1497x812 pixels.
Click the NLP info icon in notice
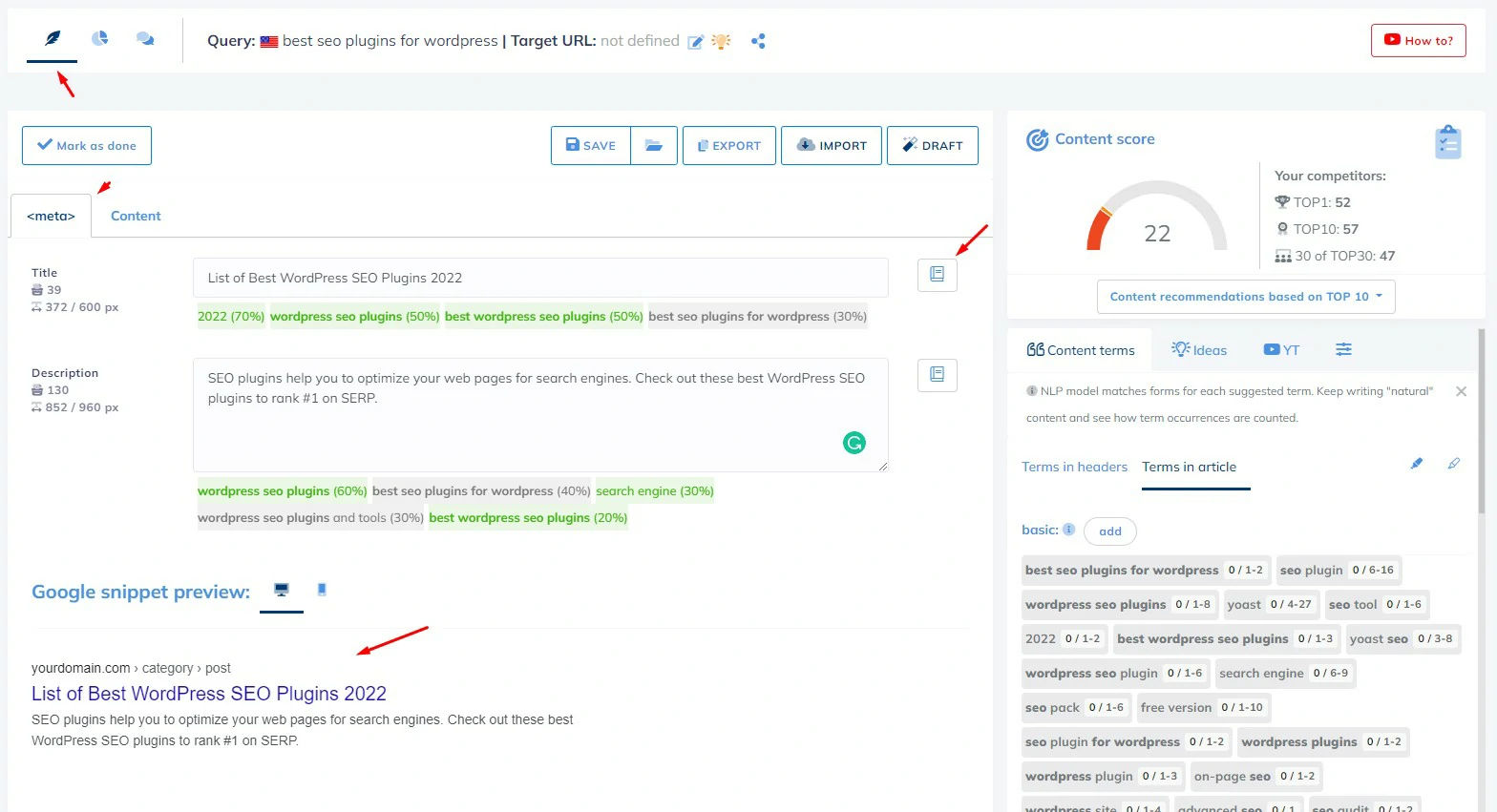coord(1031,391)
